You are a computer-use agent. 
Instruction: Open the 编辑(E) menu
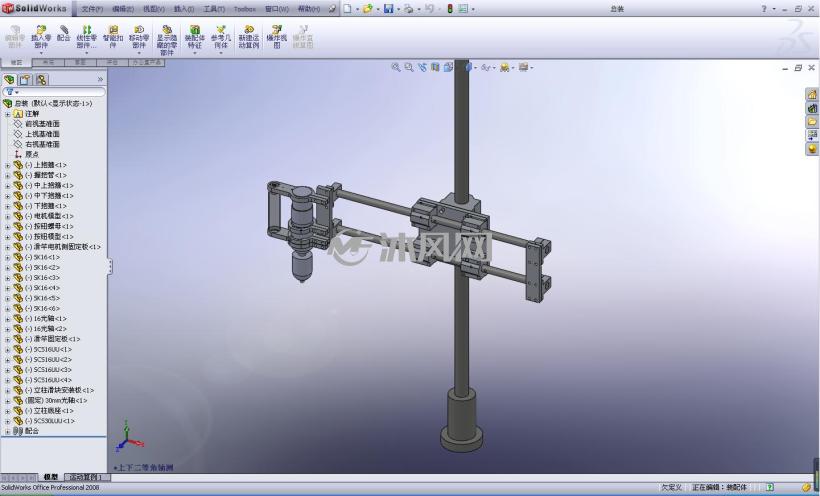click(123, 9)
